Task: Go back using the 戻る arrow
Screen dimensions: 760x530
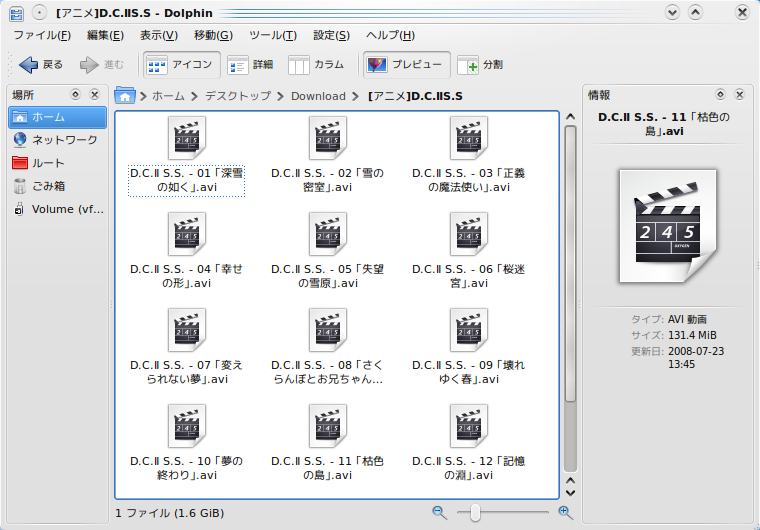Action: (41, 64)
